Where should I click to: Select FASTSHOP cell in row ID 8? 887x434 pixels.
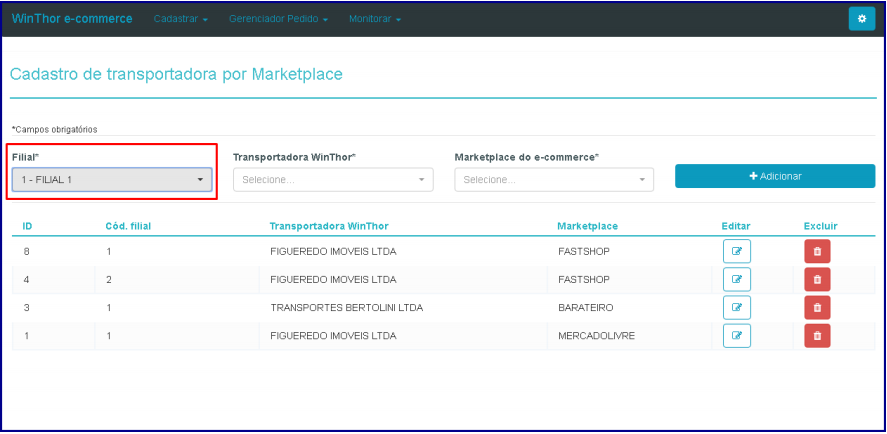pos(583,252)
